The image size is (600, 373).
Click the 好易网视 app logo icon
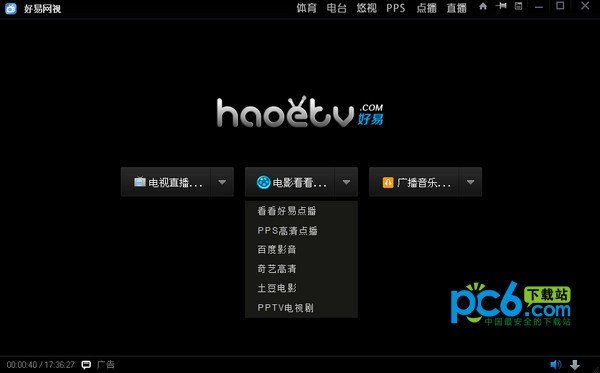11,8
